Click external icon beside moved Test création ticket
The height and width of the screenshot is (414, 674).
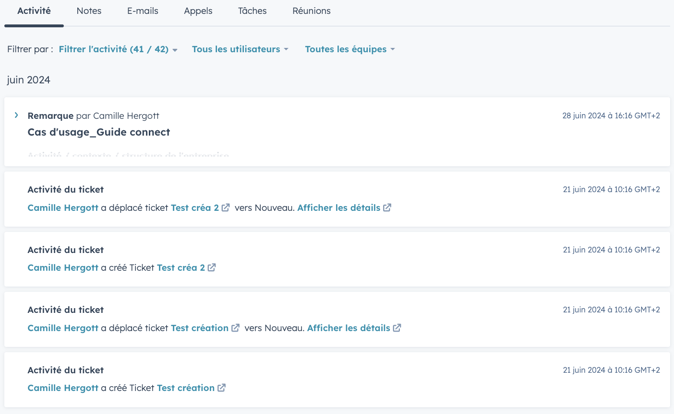tap(236, 328)
